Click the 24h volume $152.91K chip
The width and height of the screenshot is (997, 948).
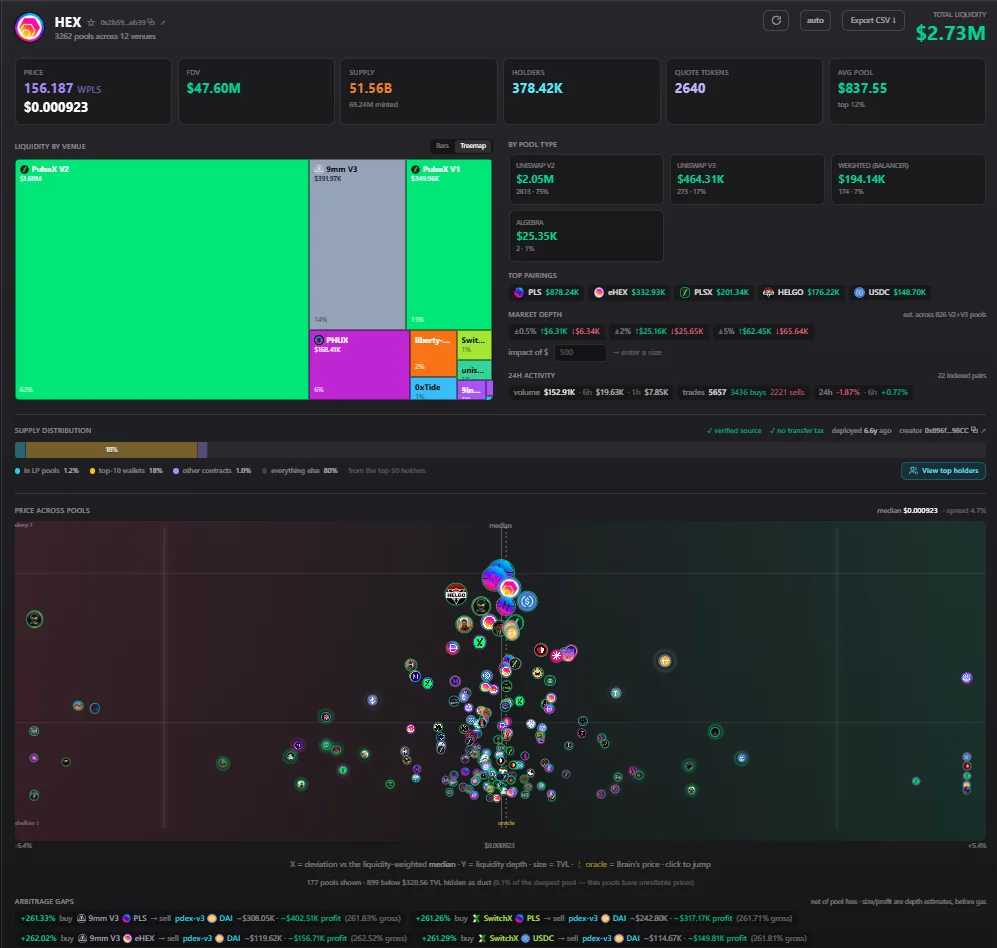click(591, 392)
